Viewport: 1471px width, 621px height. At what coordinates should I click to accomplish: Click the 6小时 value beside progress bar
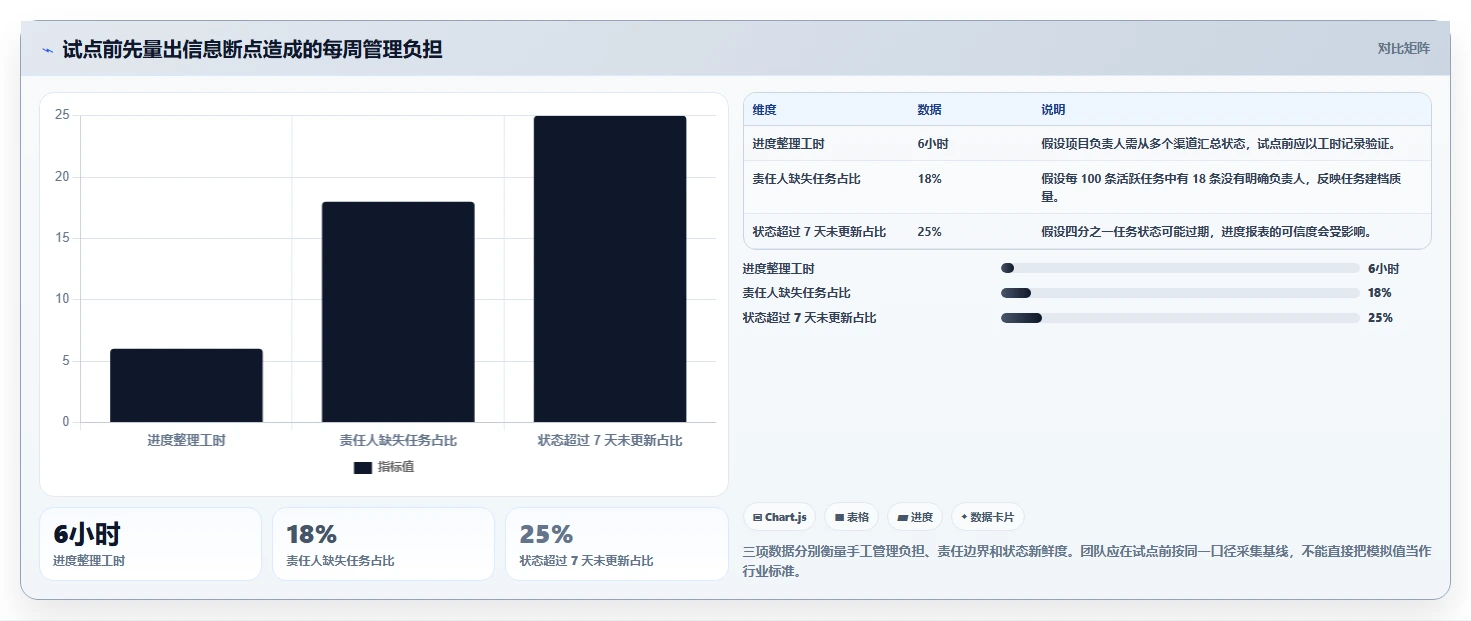pos(1383,269)
